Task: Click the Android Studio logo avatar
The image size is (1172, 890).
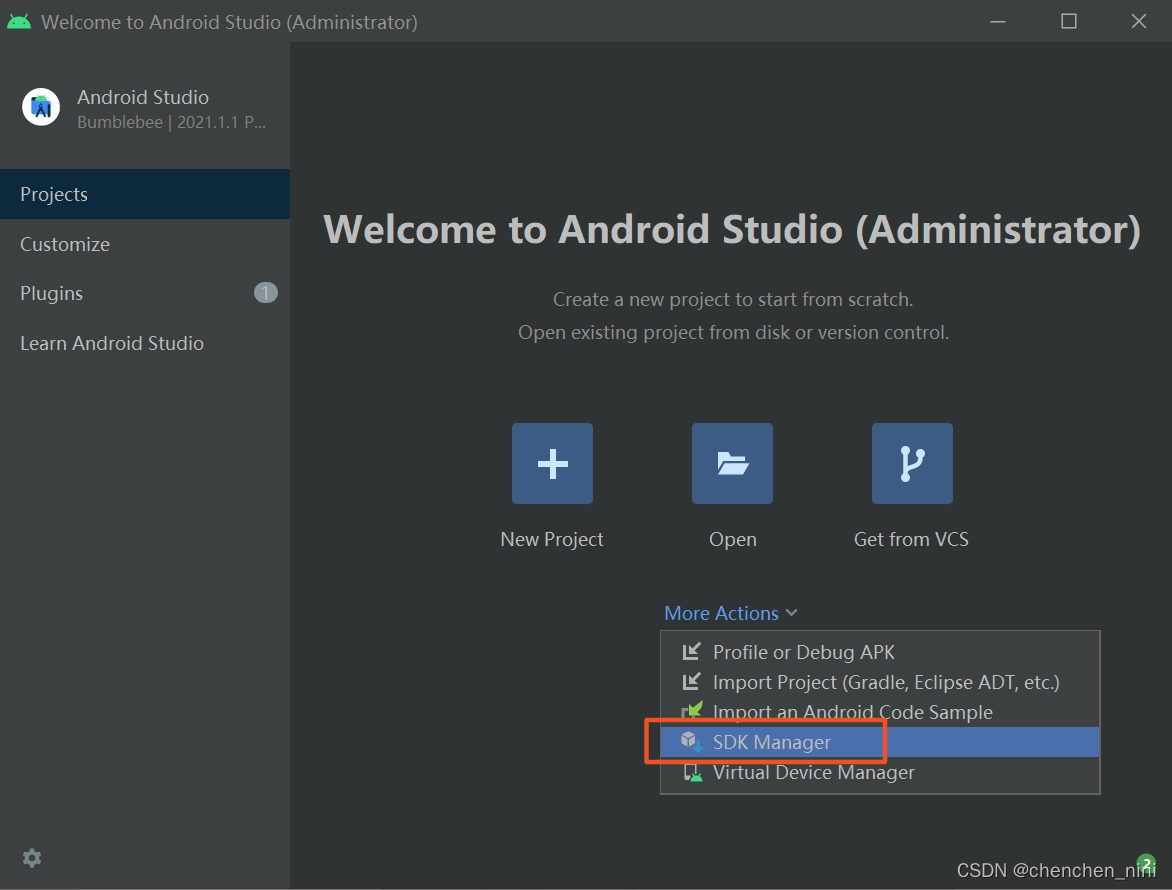Action: [x=41, y=107]
